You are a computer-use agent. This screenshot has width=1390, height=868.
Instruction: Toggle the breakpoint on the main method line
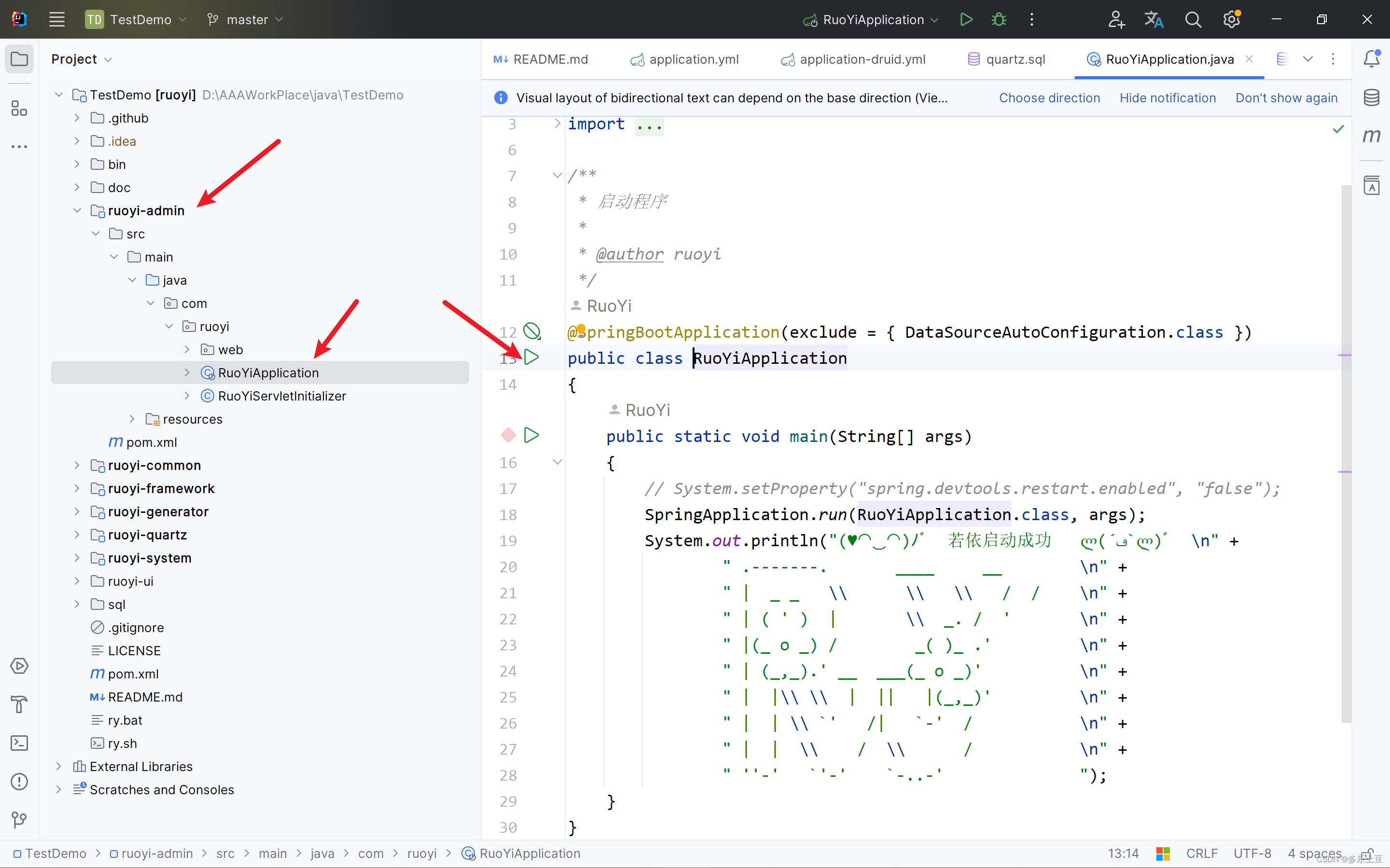508,436
